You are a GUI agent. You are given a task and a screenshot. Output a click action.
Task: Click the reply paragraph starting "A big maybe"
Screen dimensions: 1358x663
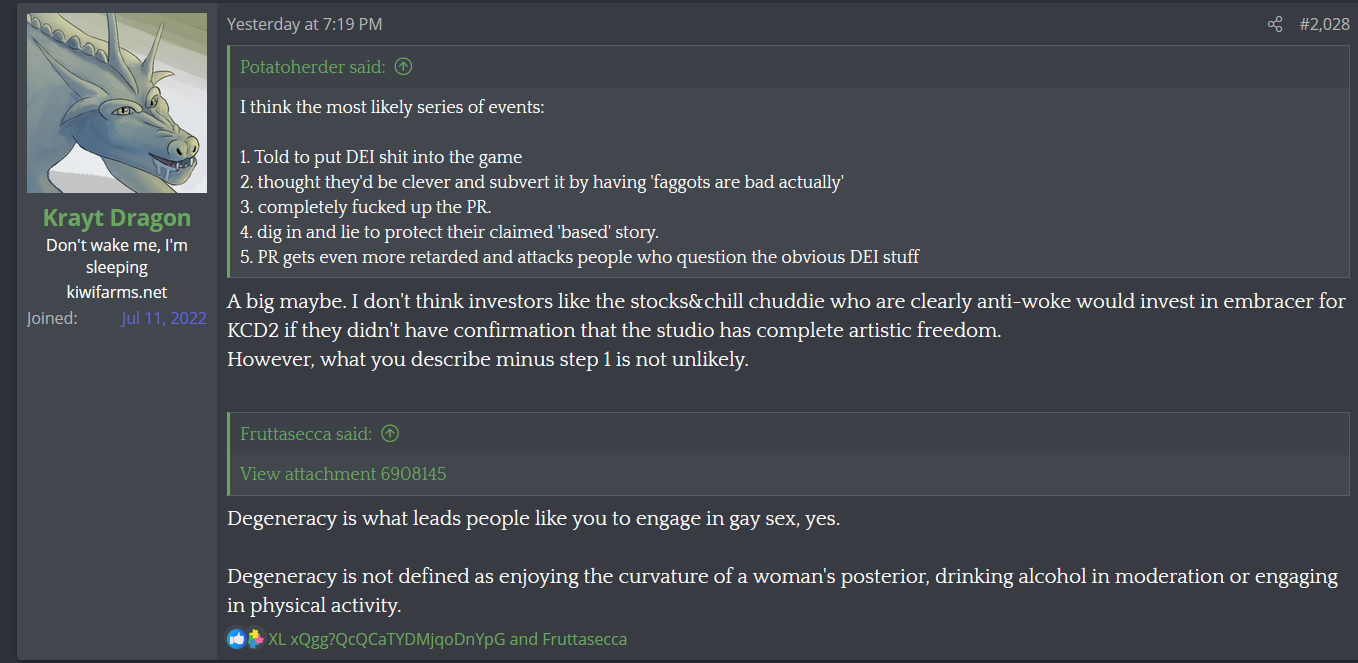pos(786,329)
